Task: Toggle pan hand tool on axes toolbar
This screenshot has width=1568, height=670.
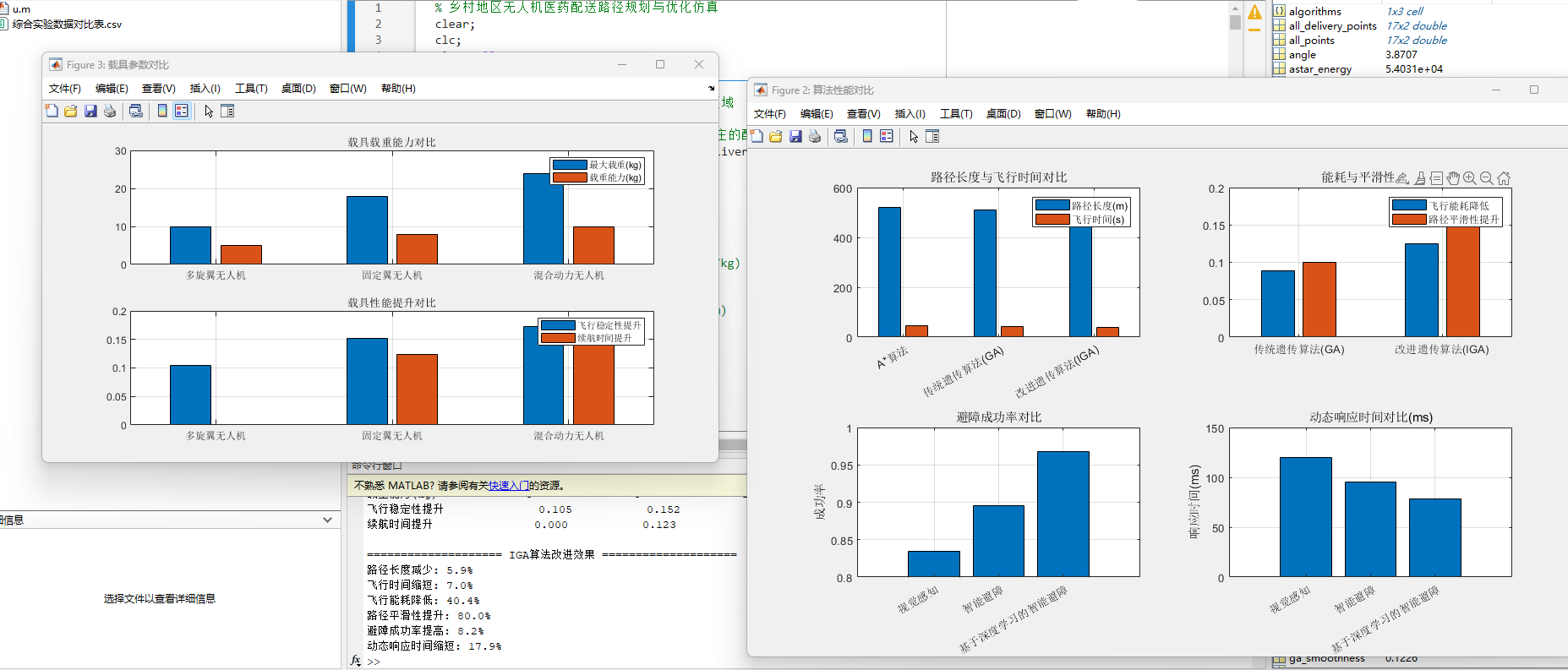Action: click(x=1453, y=177)
